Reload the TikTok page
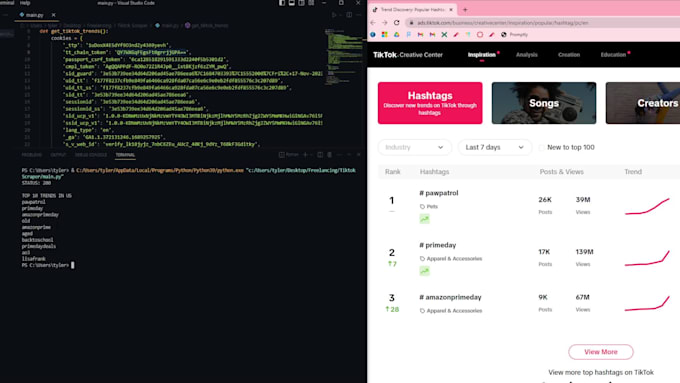 pyautogui.click(x=396, y=23)
